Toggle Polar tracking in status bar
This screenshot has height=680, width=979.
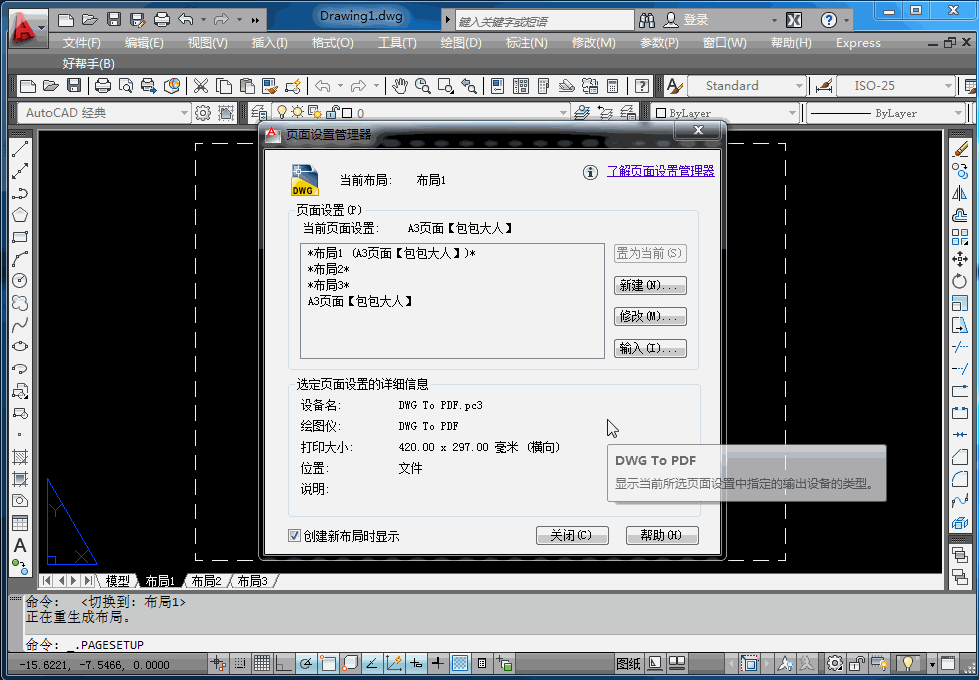point(305,663)
